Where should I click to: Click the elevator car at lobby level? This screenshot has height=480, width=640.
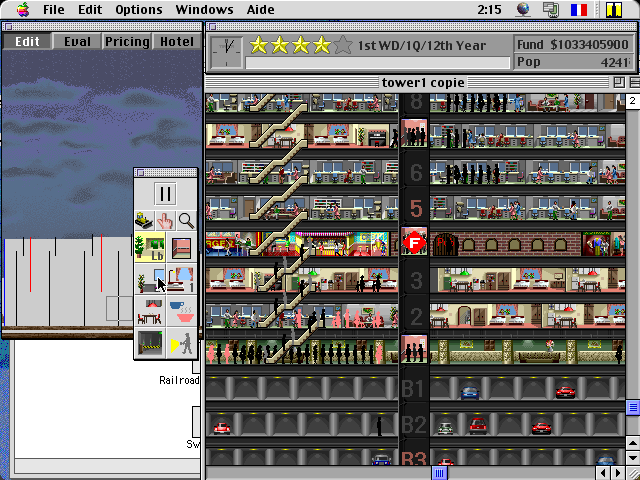(x=414, y=349)
